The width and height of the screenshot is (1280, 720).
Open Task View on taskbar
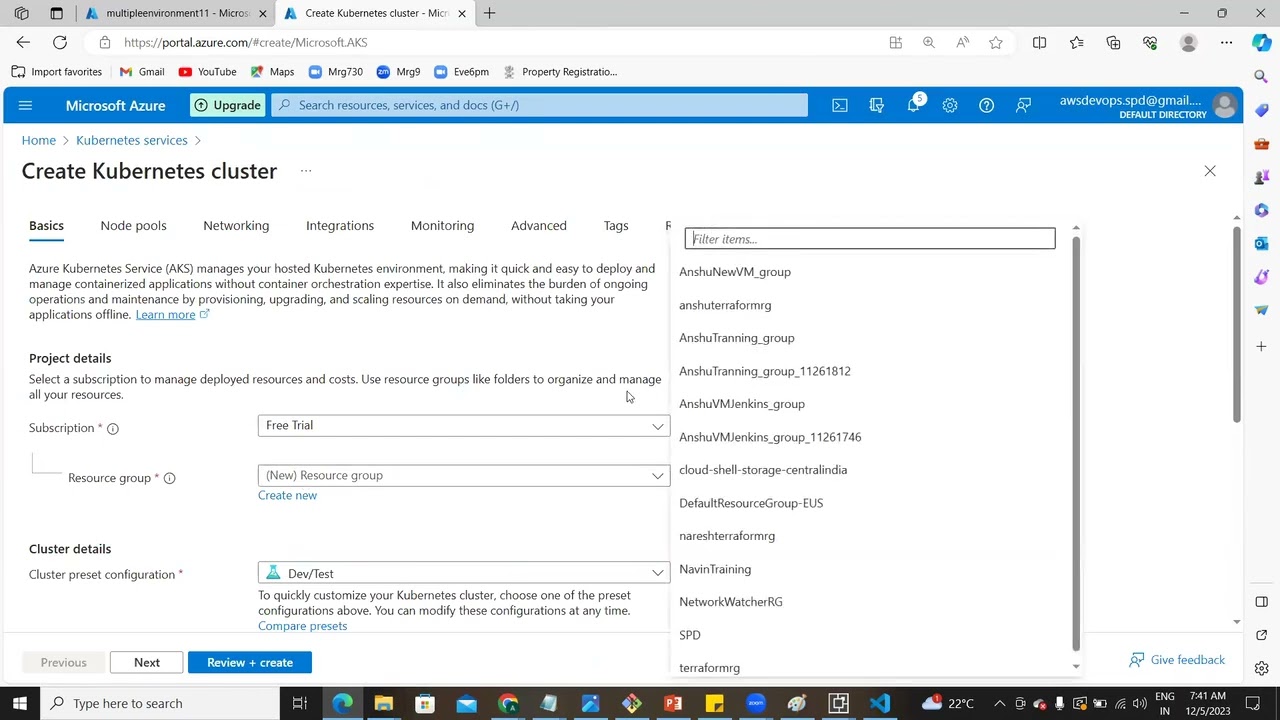pos(299,703)
